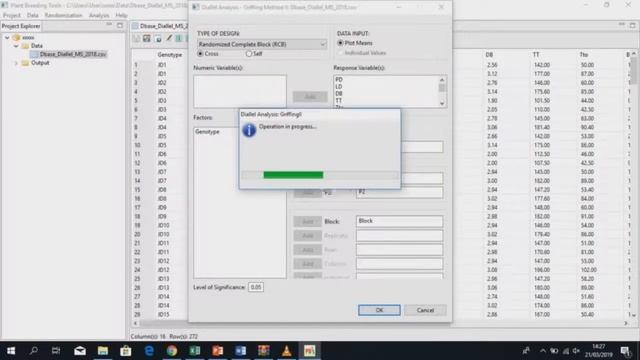Expand the Output folder in Project Explorer
Viewport: 640px width, 360px height.
click(x=16, y=63)
